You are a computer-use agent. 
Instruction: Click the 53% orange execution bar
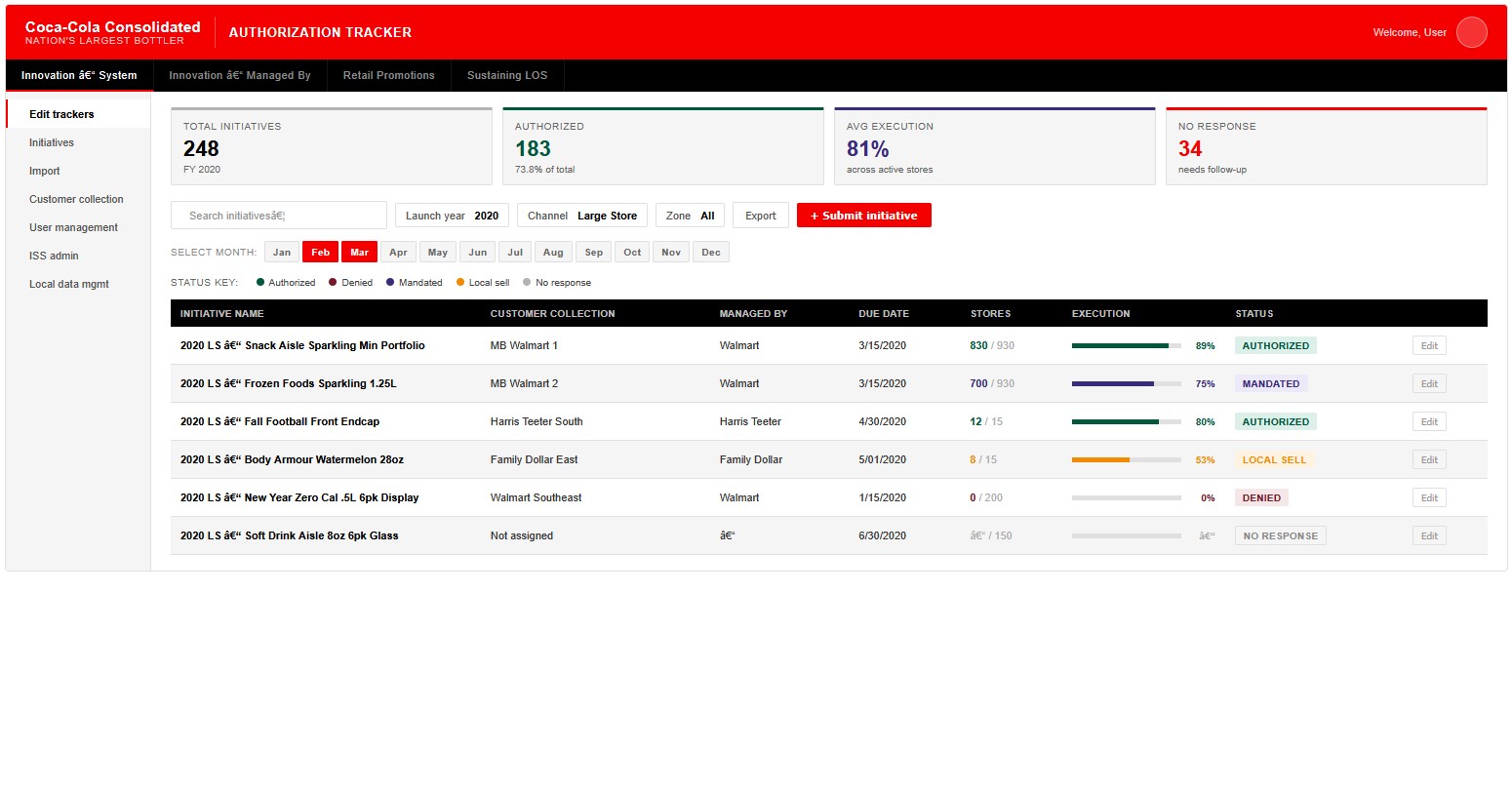[1127, 459]
